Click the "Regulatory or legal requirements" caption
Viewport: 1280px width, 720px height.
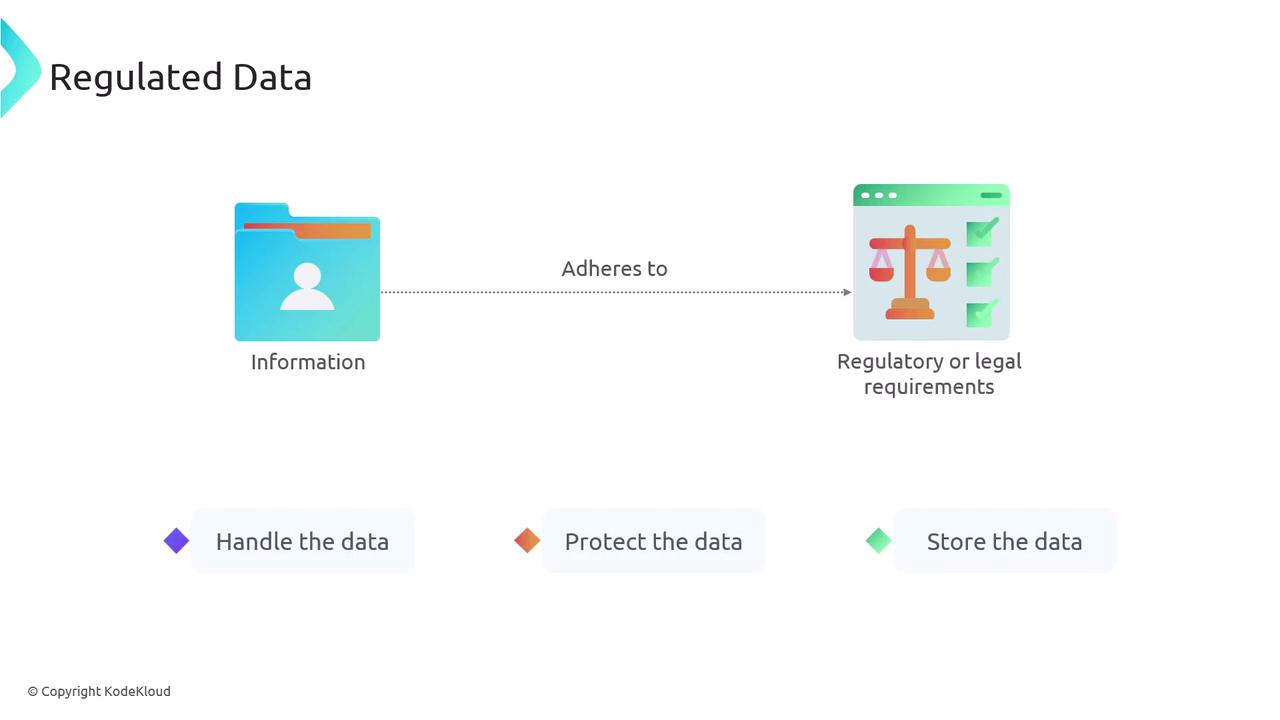pos(929,374)
